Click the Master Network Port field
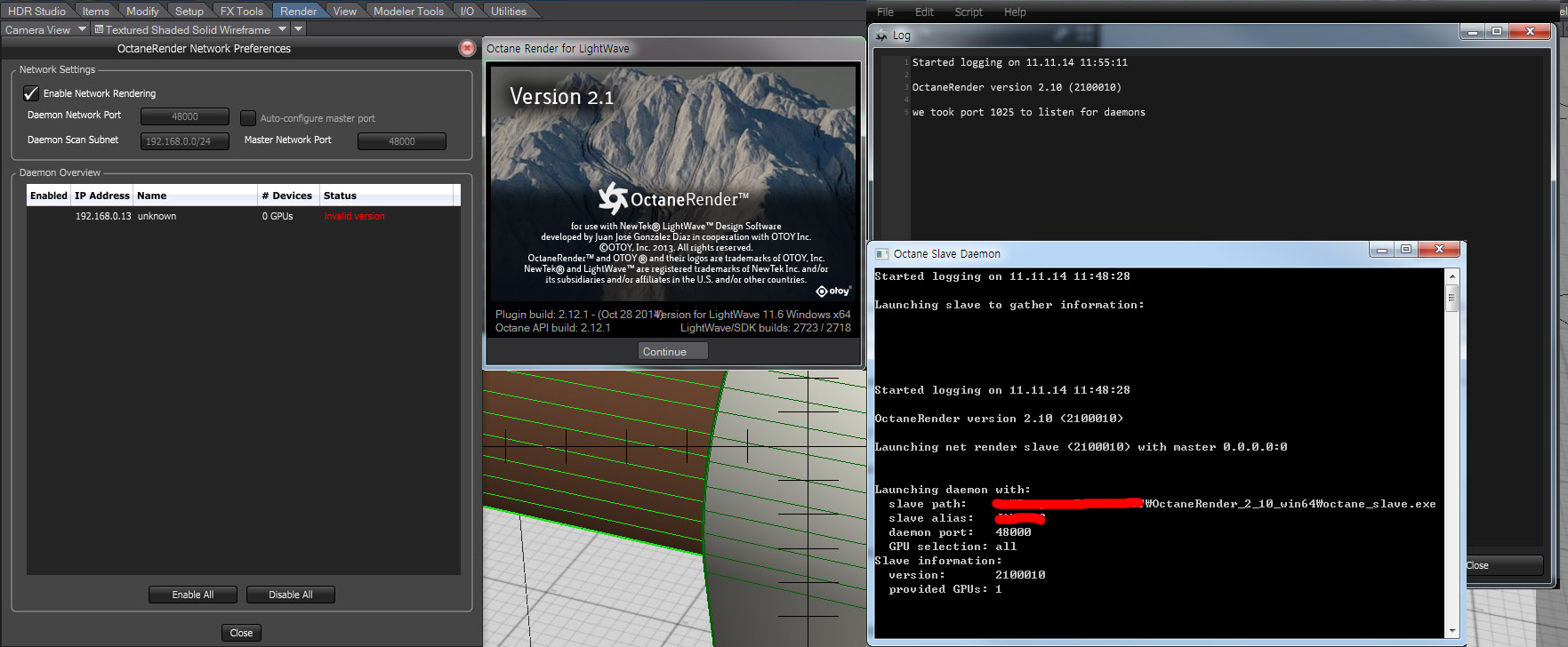Viewport: 1568px width, 647px height. coord(402,140)
